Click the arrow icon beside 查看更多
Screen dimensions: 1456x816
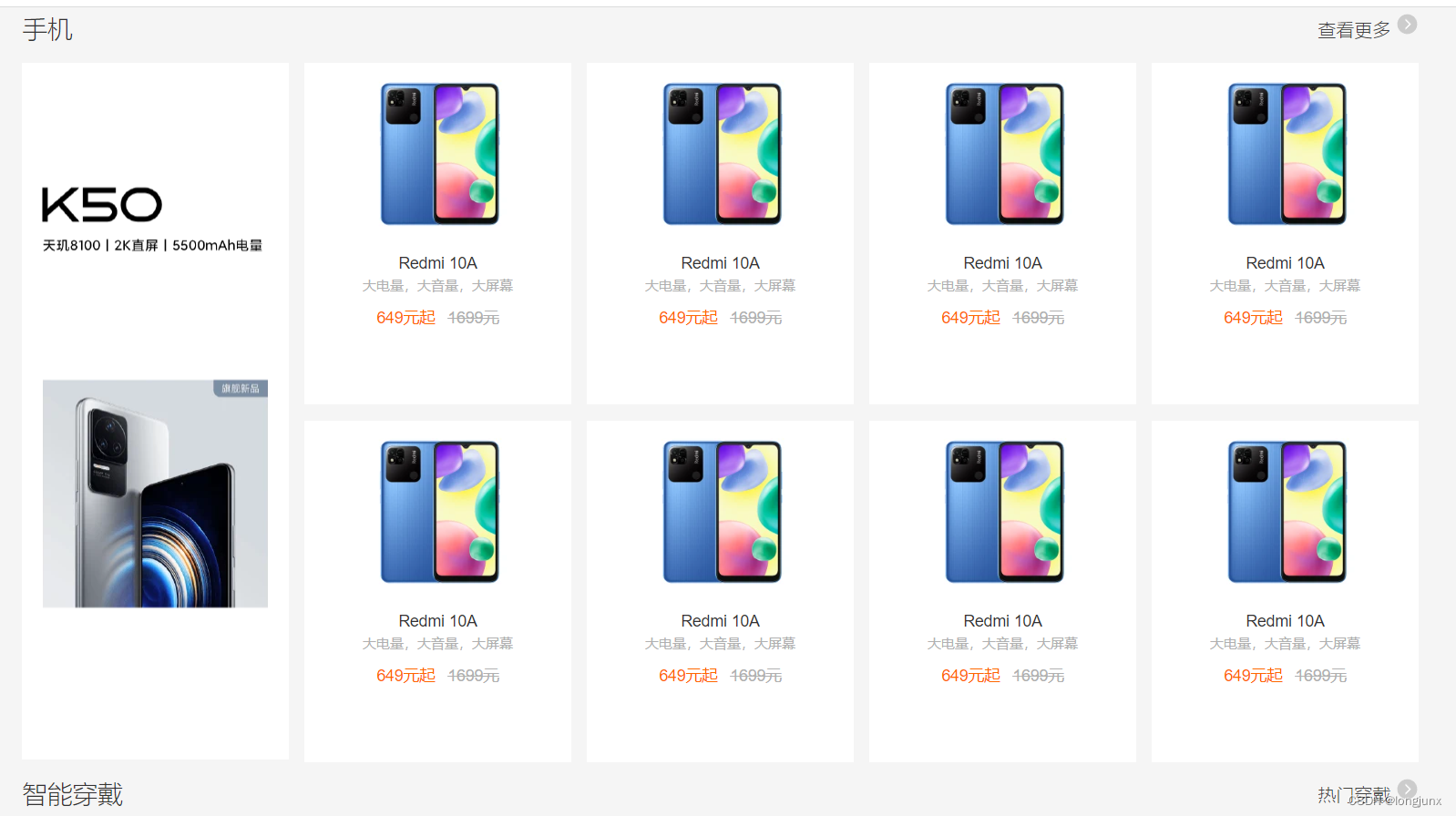click(x=1407, y=25)
